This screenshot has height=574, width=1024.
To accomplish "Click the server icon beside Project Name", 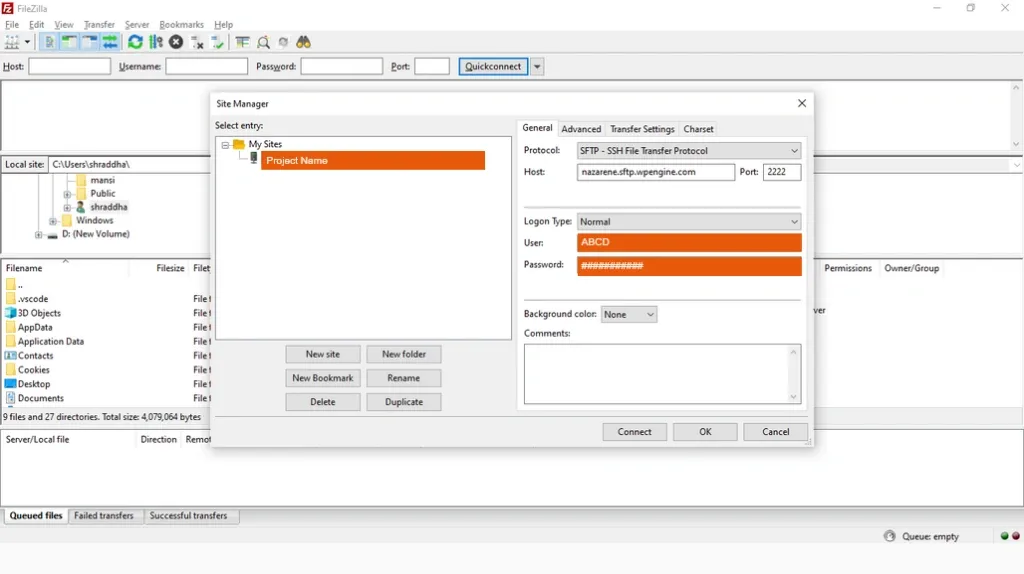I will click(x=254, y=157).
